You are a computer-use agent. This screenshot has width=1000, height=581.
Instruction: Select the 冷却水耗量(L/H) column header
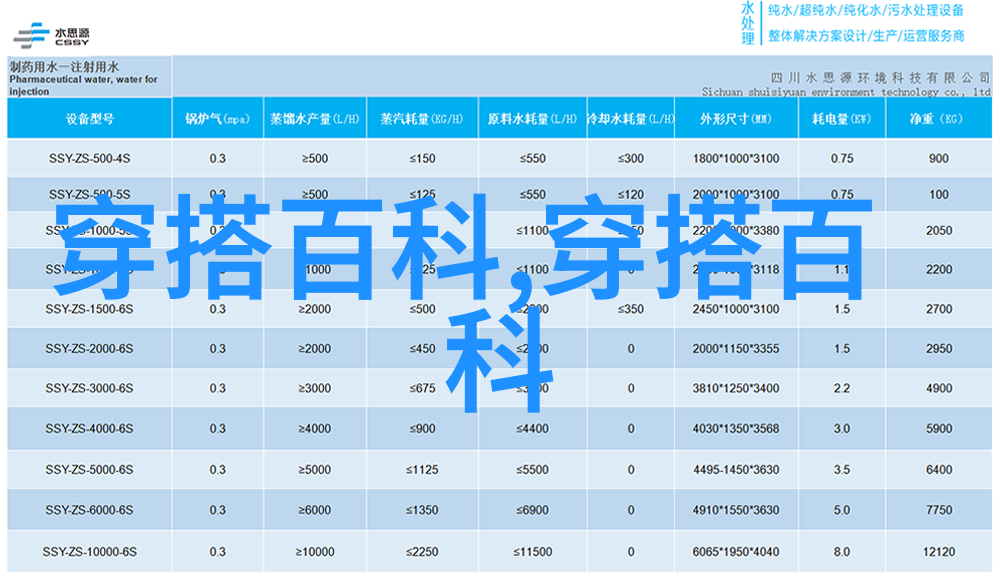pos(630,119)
